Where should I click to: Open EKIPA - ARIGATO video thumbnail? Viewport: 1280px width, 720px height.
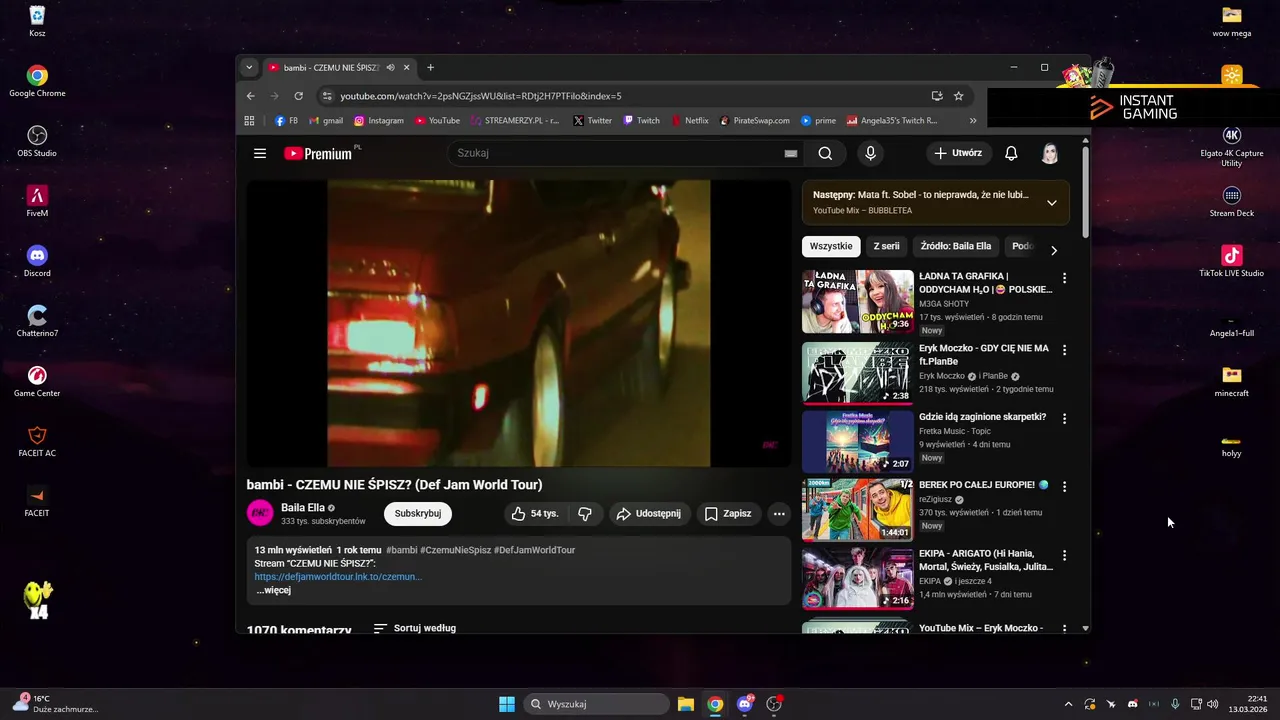[857, 577]
